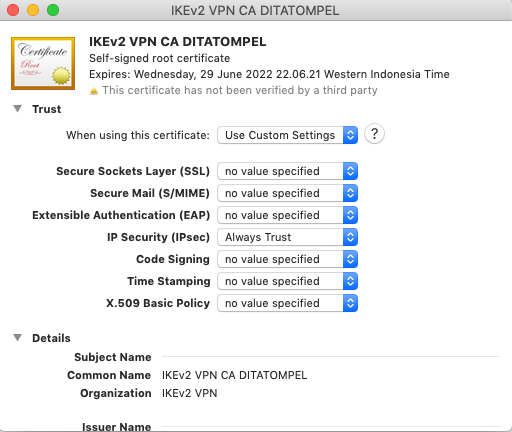The height and width of the screenshot is (432, 512).
Task: Close the certificate window with red button
Action: tap(13, 10)
